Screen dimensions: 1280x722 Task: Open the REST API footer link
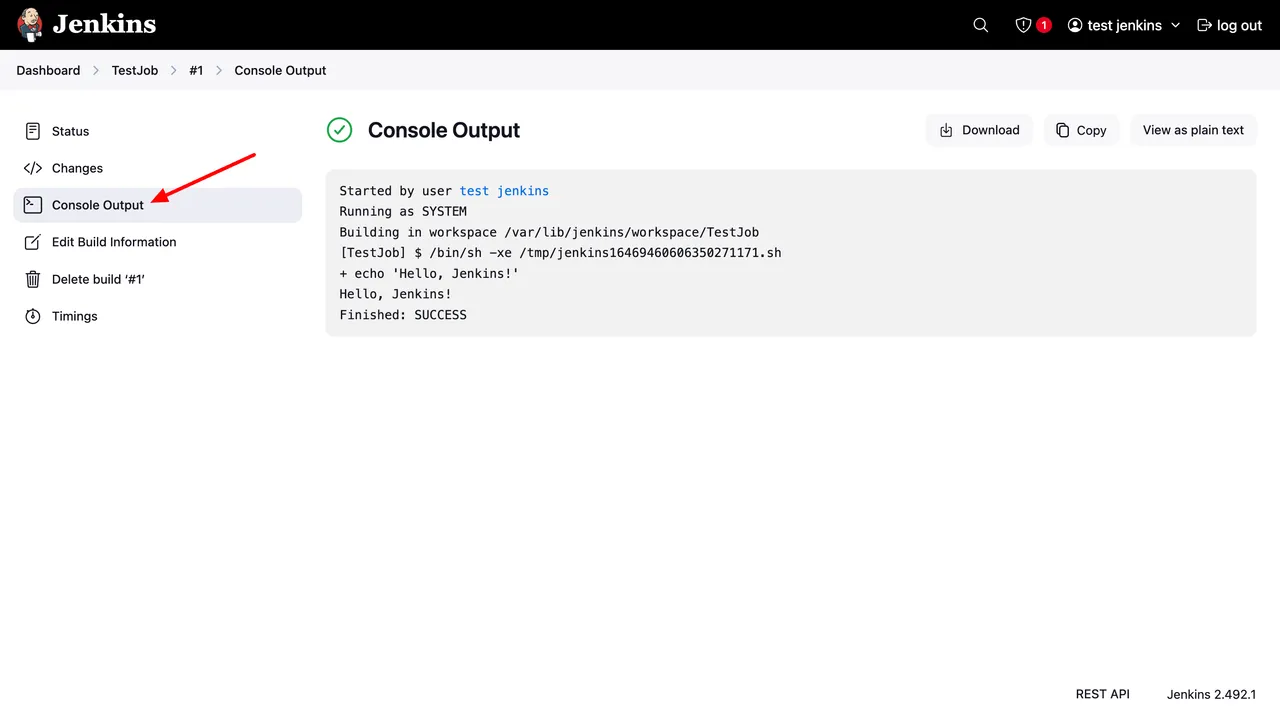(x=1102, y=694)
